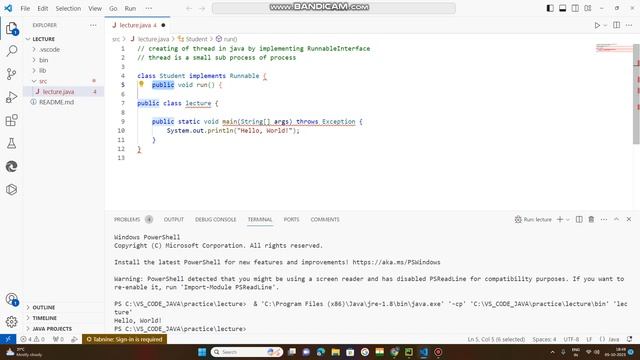Open README.md in the explorer tree
The image size is (640, 360).
coord(56,102)
